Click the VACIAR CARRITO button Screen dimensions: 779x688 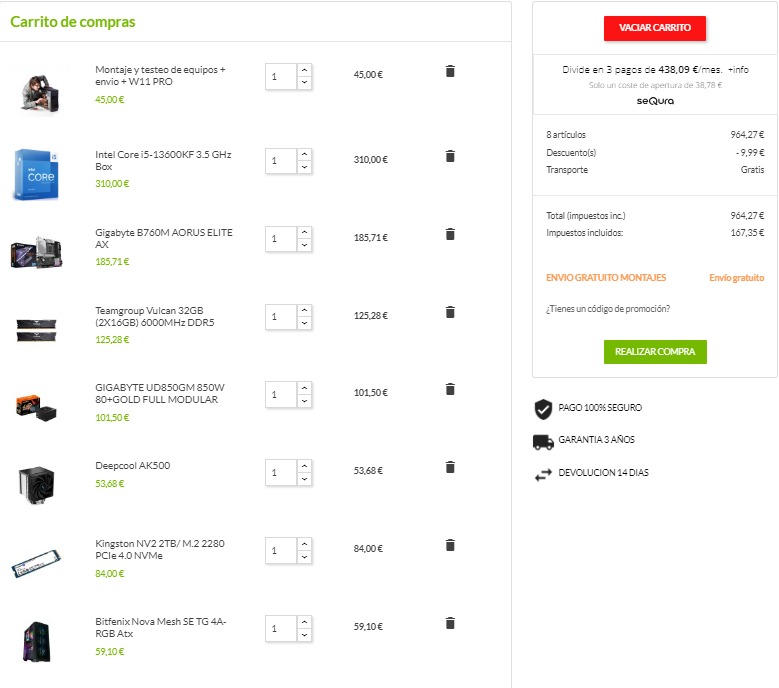pyautogui.click(x=655, y=28)
